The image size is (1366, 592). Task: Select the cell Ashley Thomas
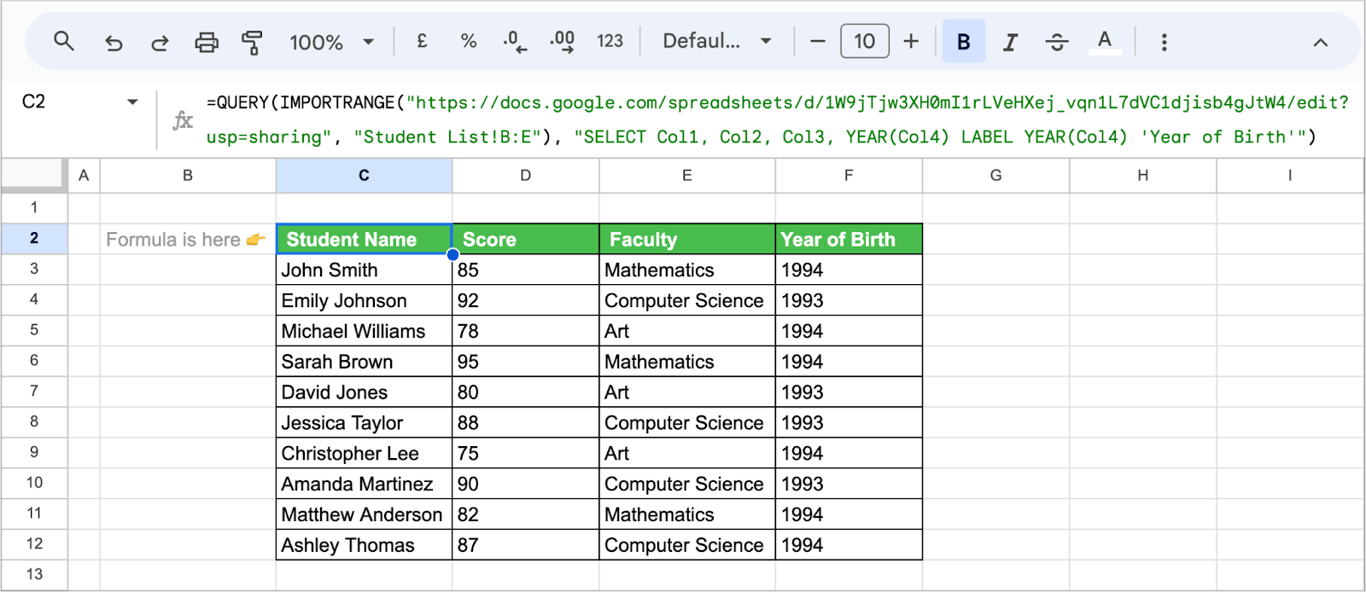tap(364, 545)
